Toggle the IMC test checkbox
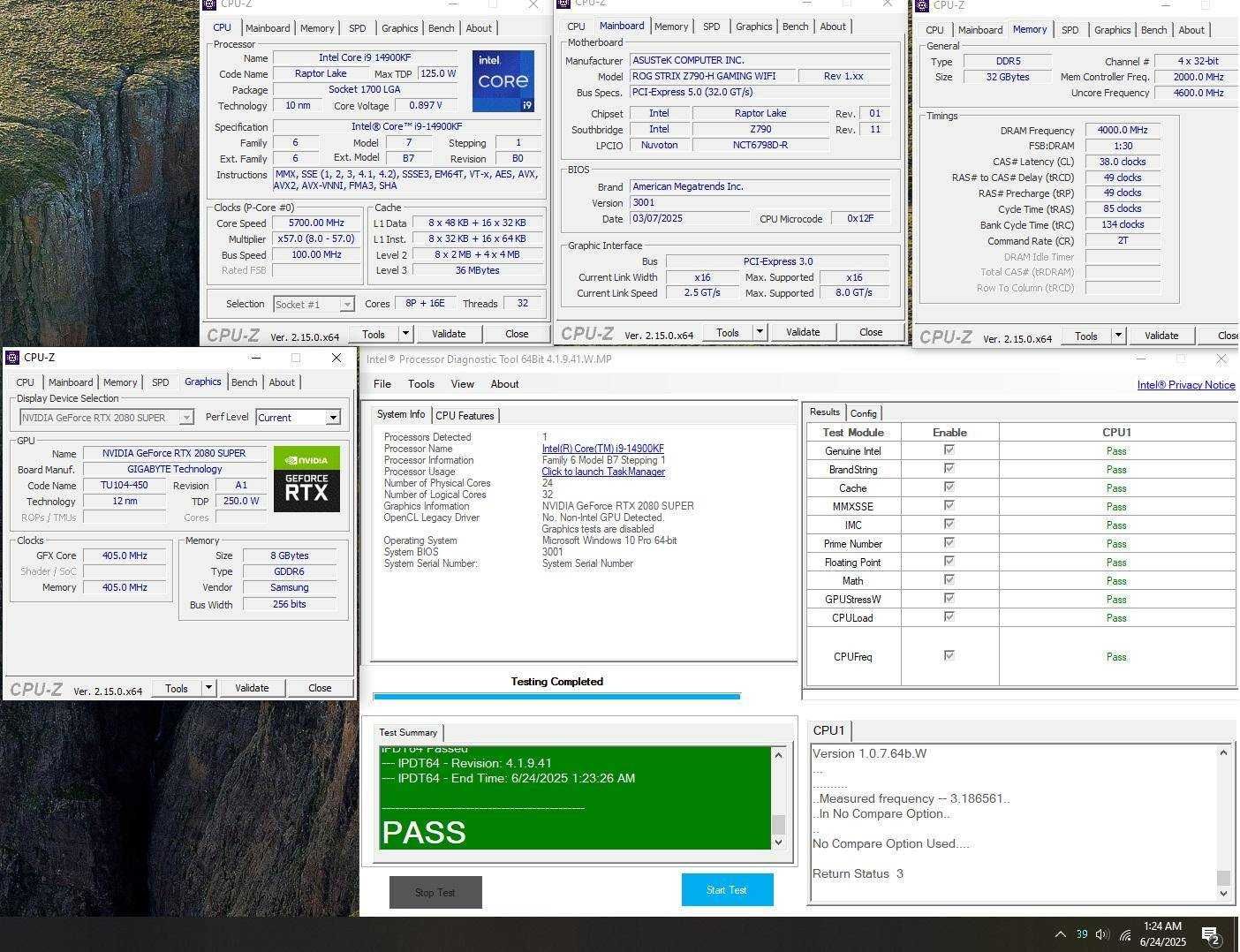 pyautogui.click(x=949, y=525)
